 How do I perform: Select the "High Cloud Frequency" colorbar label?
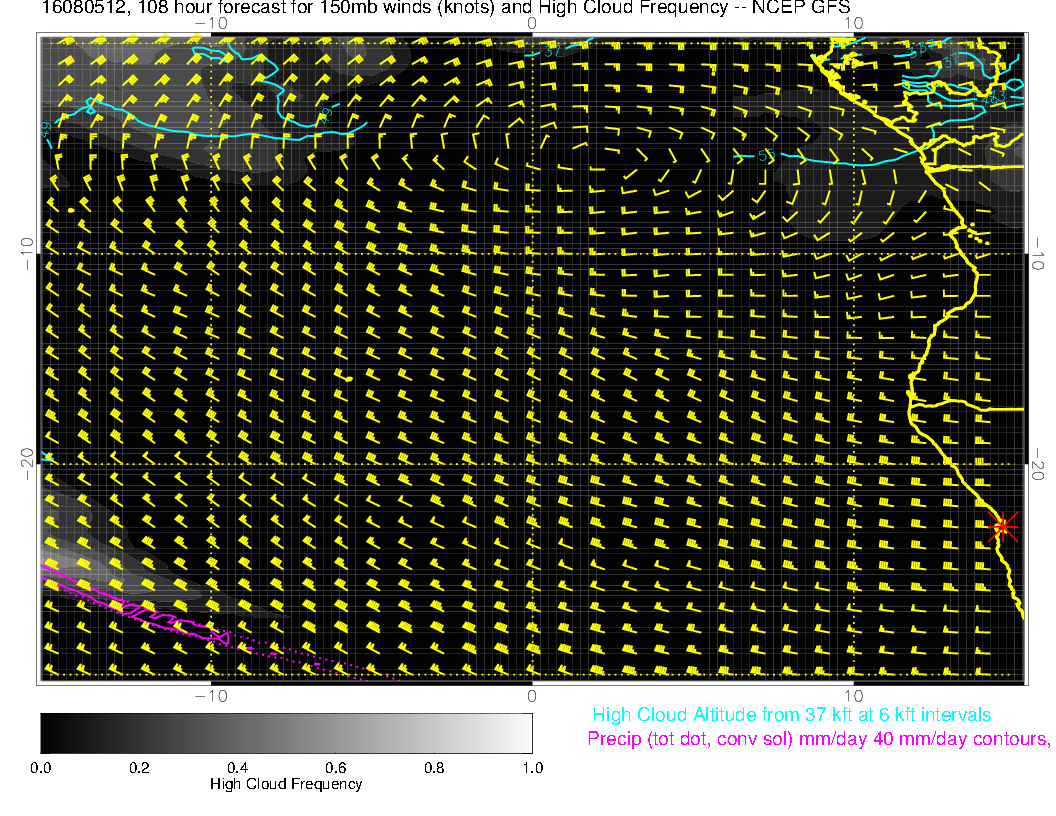click(x=286, y=784)
